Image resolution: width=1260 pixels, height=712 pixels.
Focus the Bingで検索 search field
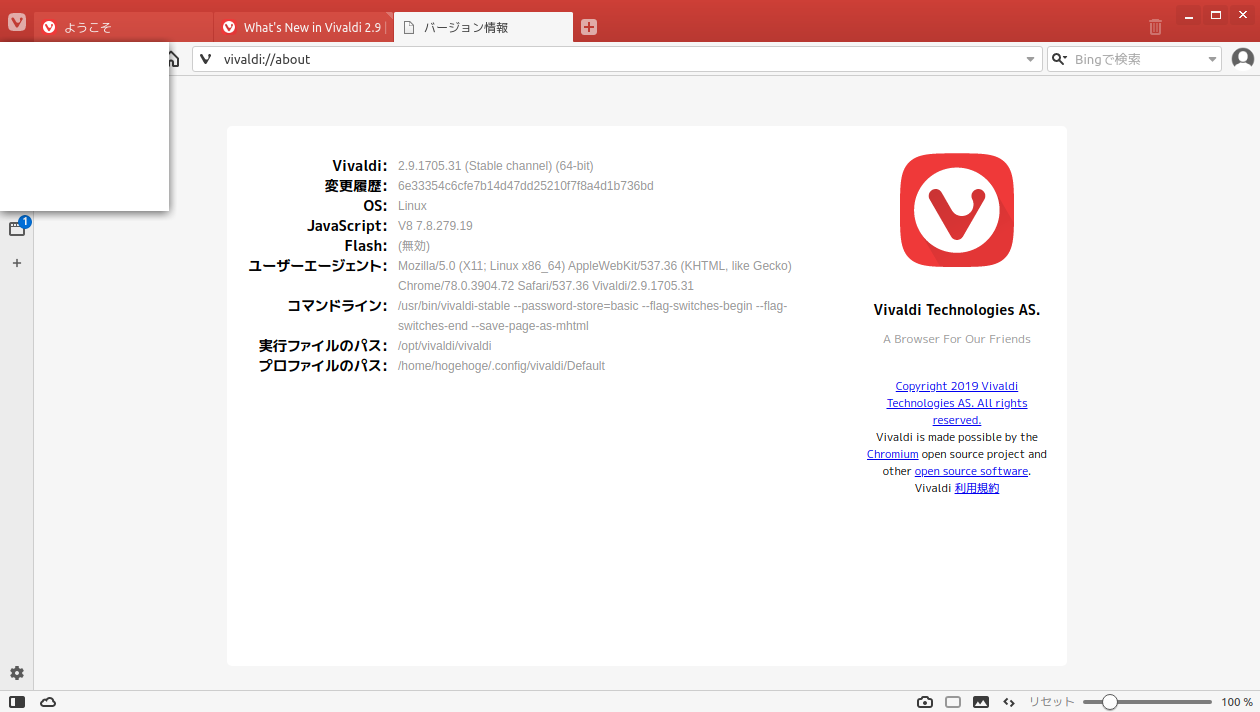[x=1135, y=59]
